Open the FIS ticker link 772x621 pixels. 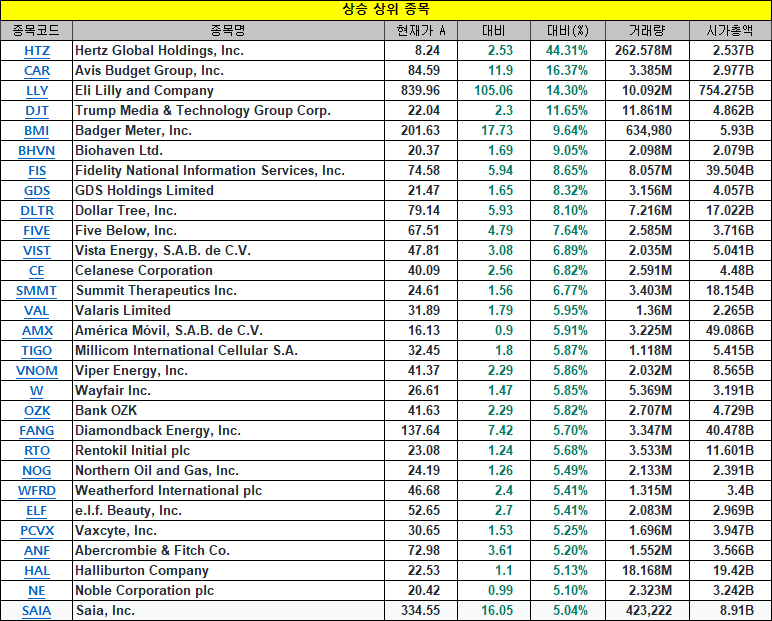coord(37,171)
